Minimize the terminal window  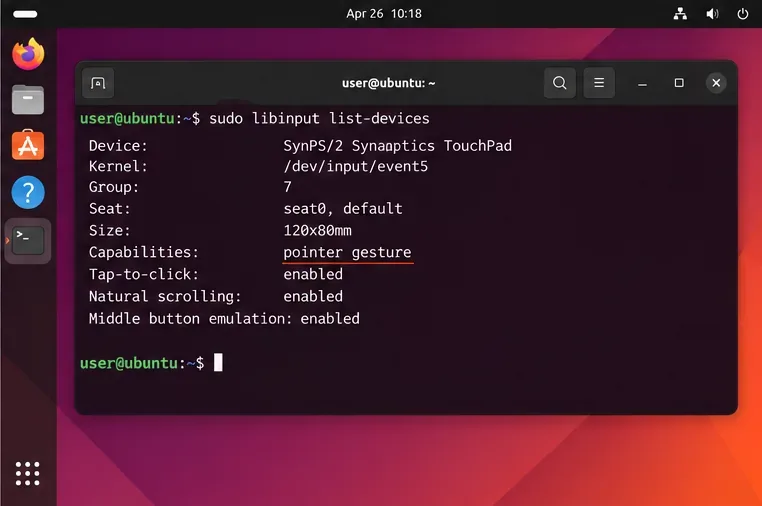pyautogui.click(x=642, y=83)
